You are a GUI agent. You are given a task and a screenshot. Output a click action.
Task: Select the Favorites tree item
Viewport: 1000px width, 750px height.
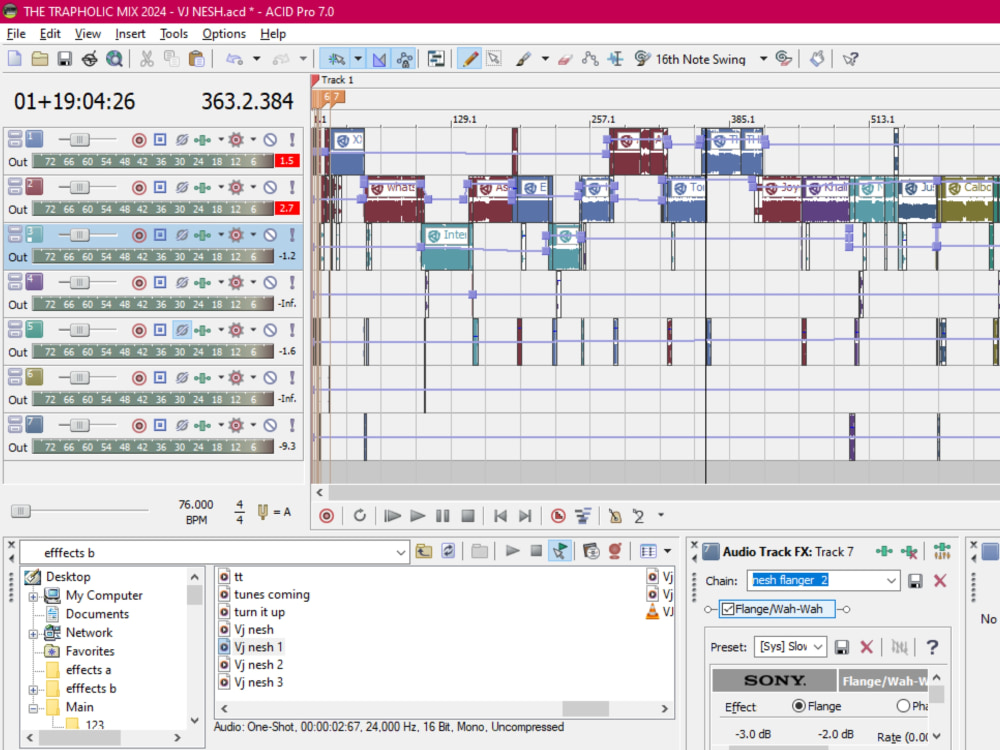[90, 651]
